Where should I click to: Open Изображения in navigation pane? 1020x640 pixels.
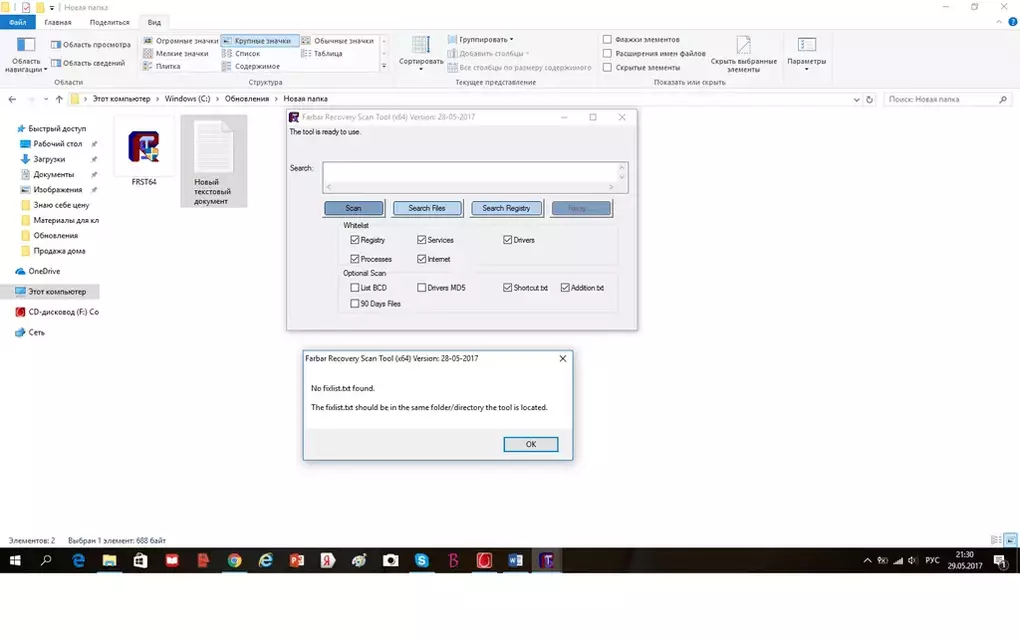(x=57, y=190)
